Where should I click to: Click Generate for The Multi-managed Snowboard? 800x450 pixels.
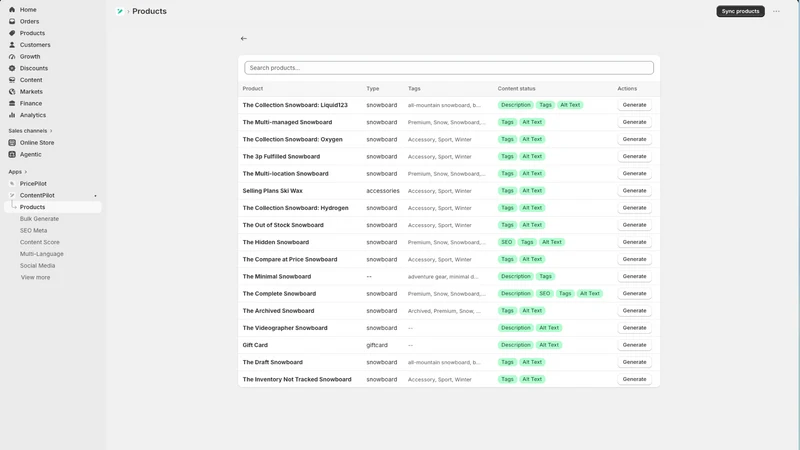click(x=634, y=122)
